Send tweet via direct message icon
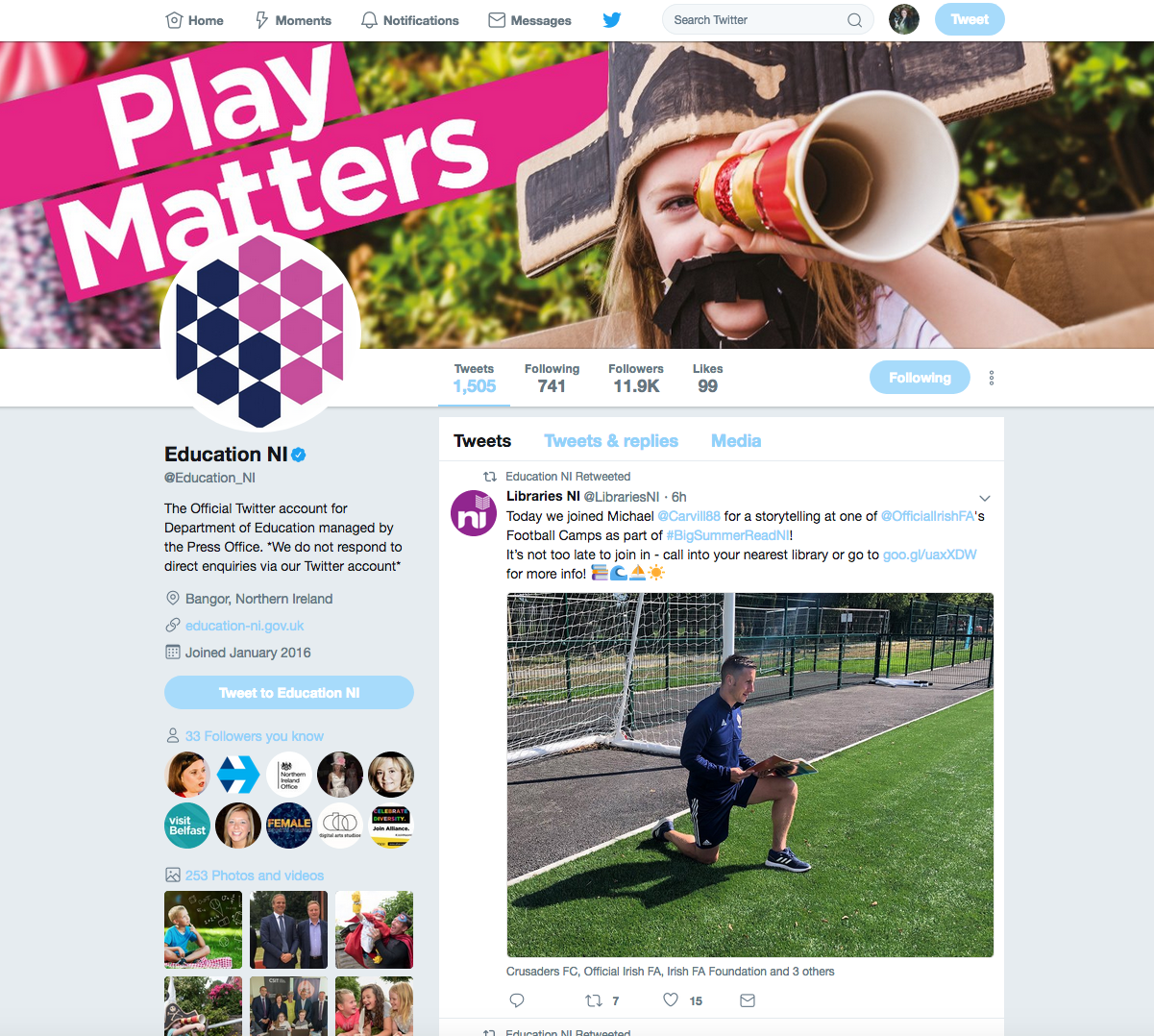 coord(748,1000)
